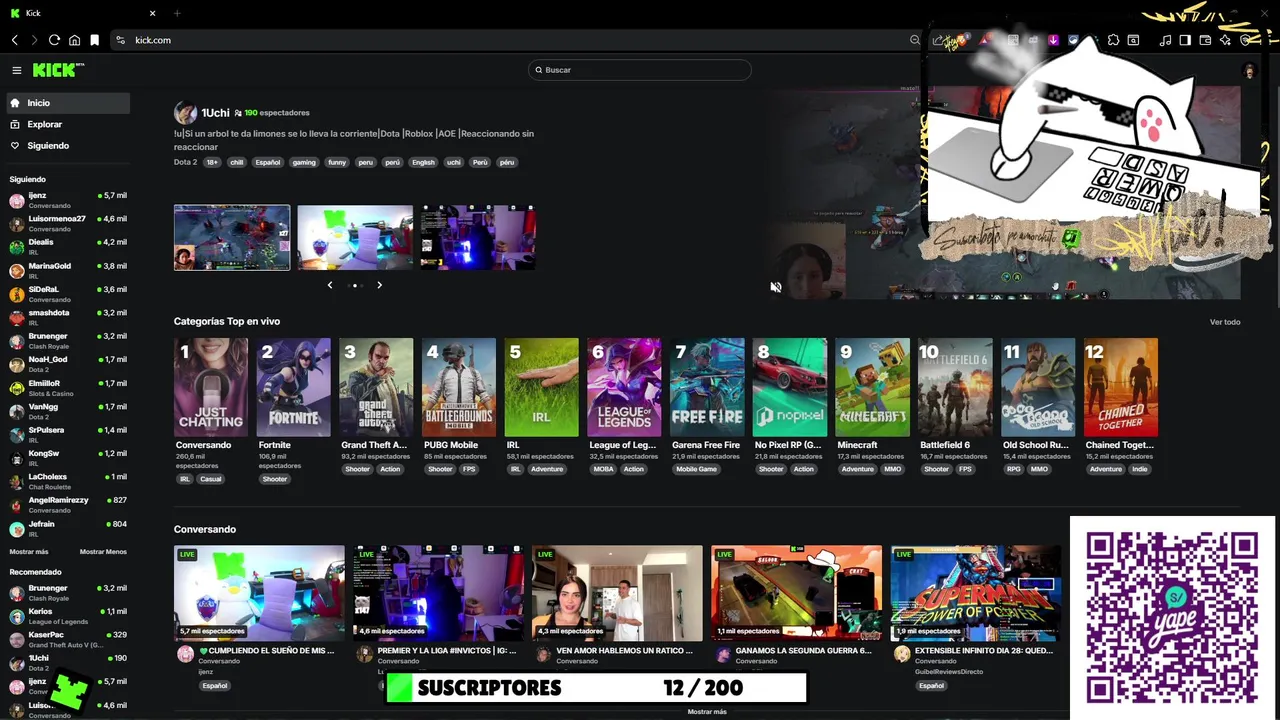Open the Grand Theft Auto category card

376,388
